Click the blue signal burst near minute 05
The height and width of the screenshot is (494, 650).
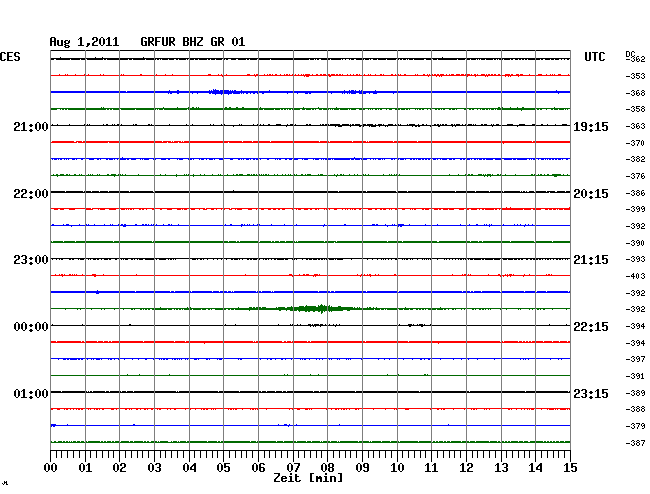pos(224,92)
